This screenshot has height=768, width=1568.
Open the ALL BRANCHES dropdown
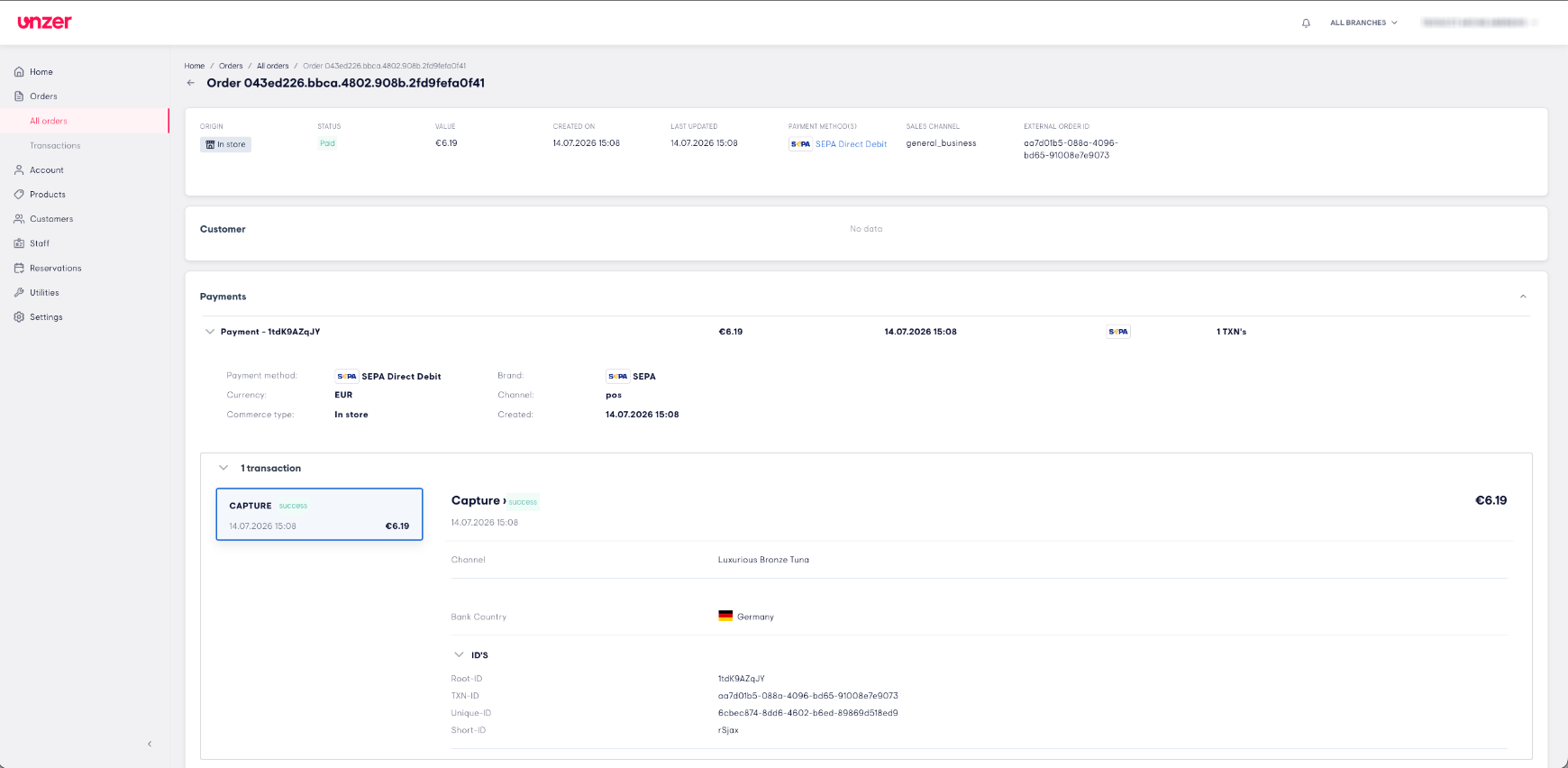(1363, 23)
